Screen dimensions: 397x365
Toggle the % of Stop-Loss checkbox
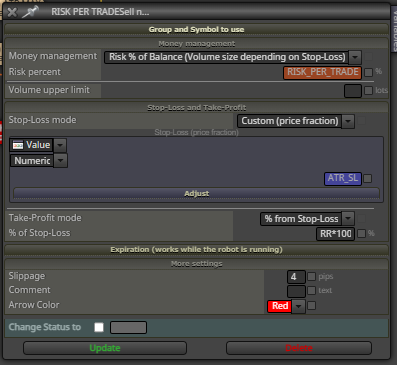(361, 234)
